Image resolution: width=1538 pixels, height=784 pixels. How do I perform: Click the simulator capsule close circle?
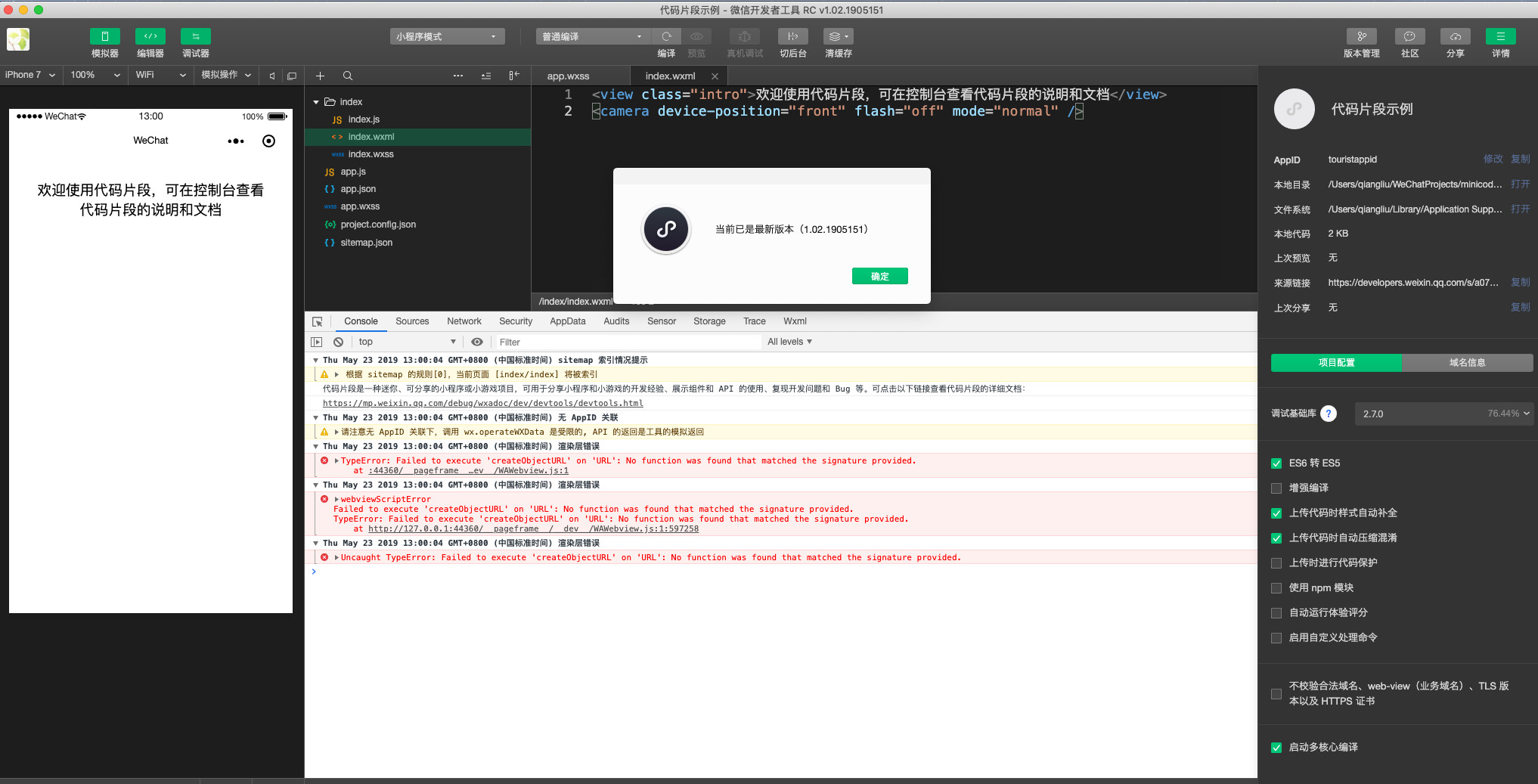point(268,141)
